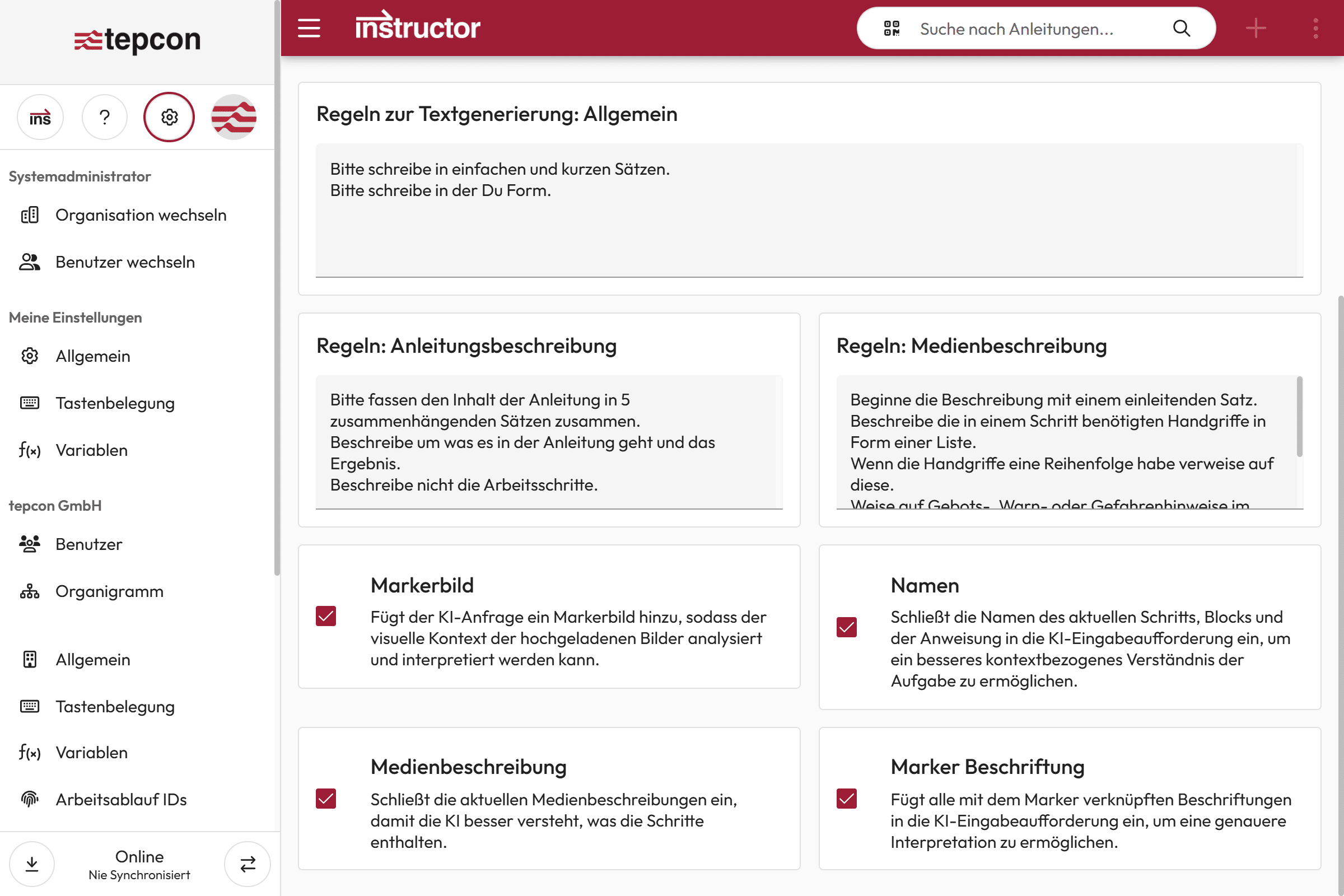
Task: Open the three-dot overflow menu
Action: [x=1315, y=28]
